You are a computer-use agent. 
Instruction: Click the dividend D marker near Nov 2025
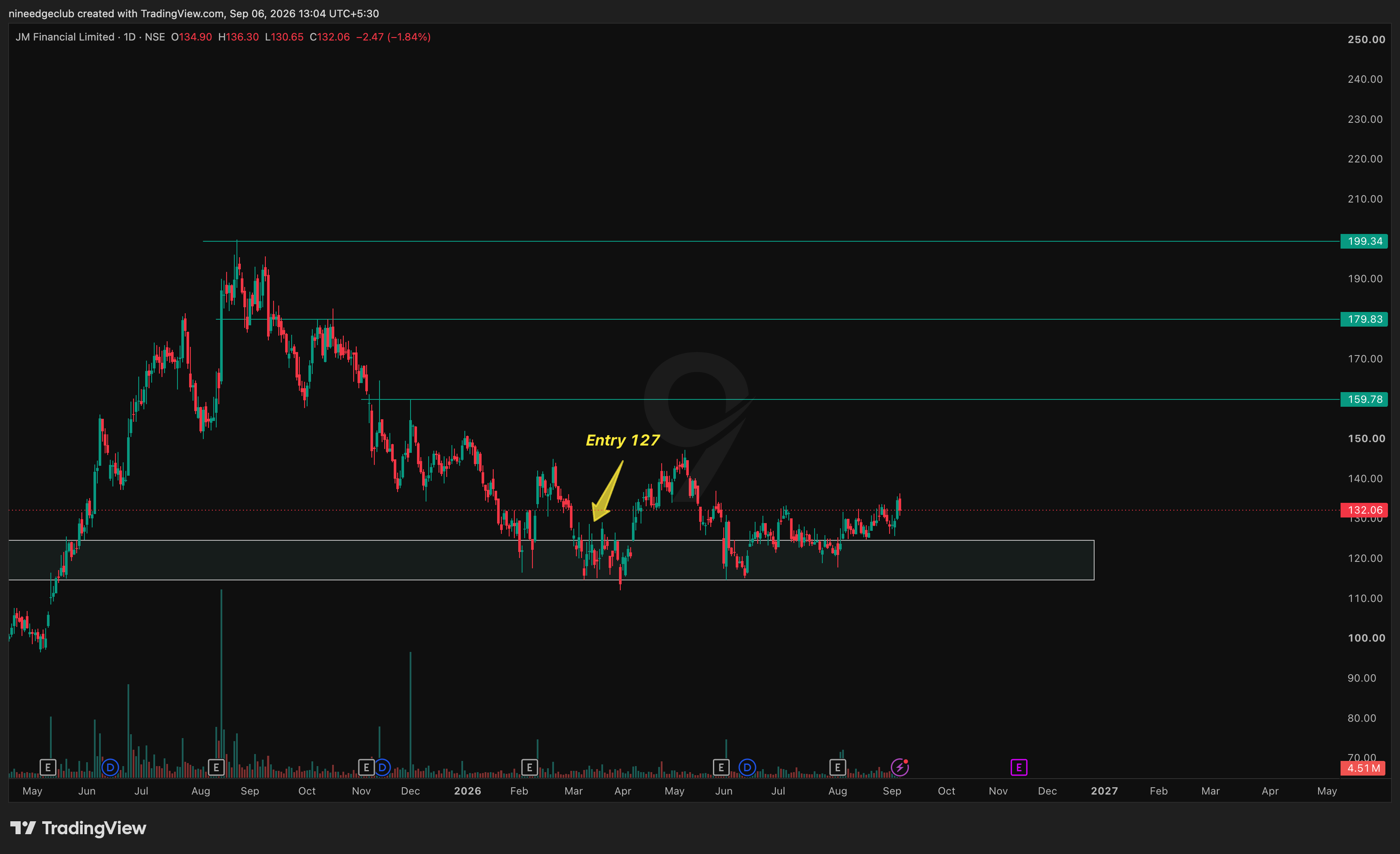(383, 768)
